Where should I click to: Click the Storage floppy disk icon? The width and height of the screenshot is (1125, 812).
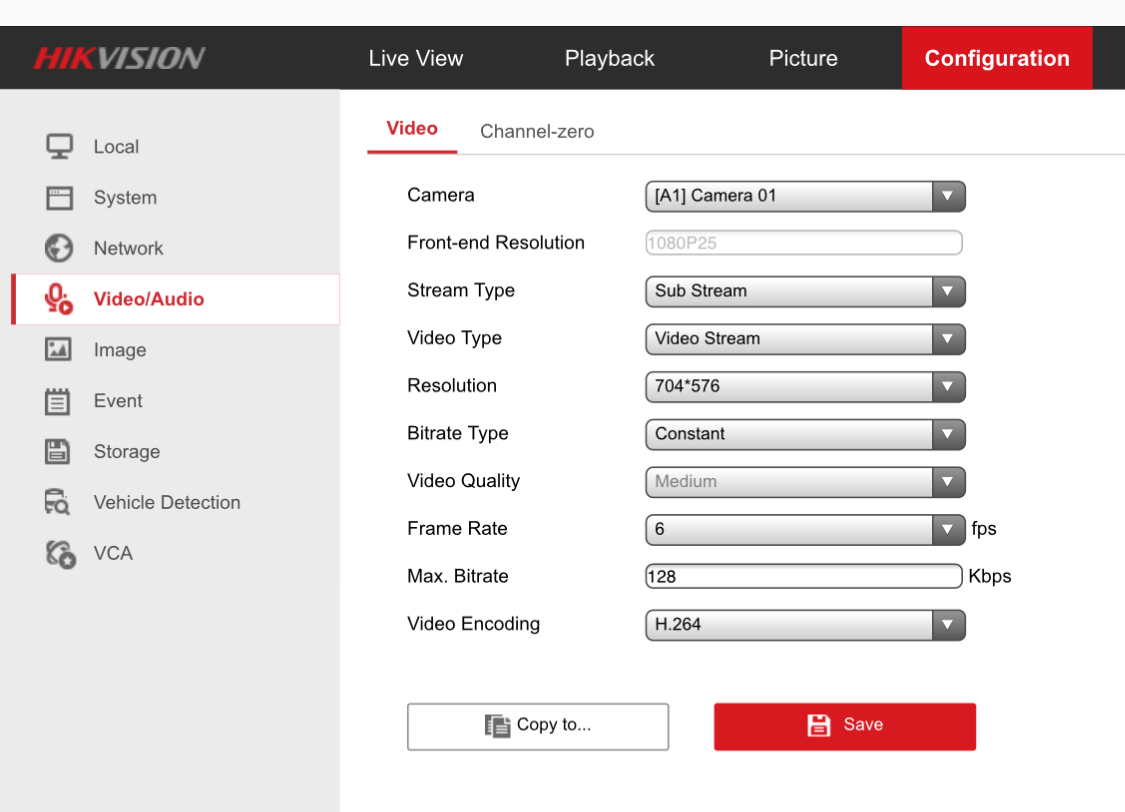[x=59, y=451]
